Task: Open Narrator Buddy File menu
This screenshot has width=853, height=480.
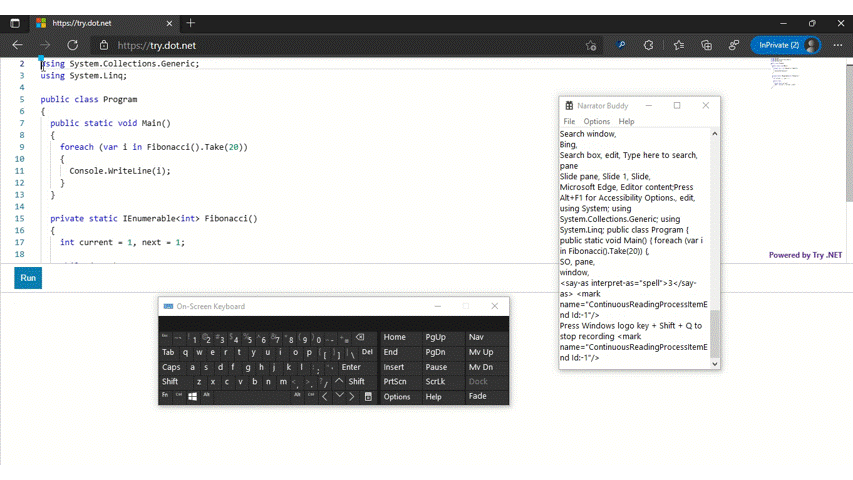Action: click(569, 121)
